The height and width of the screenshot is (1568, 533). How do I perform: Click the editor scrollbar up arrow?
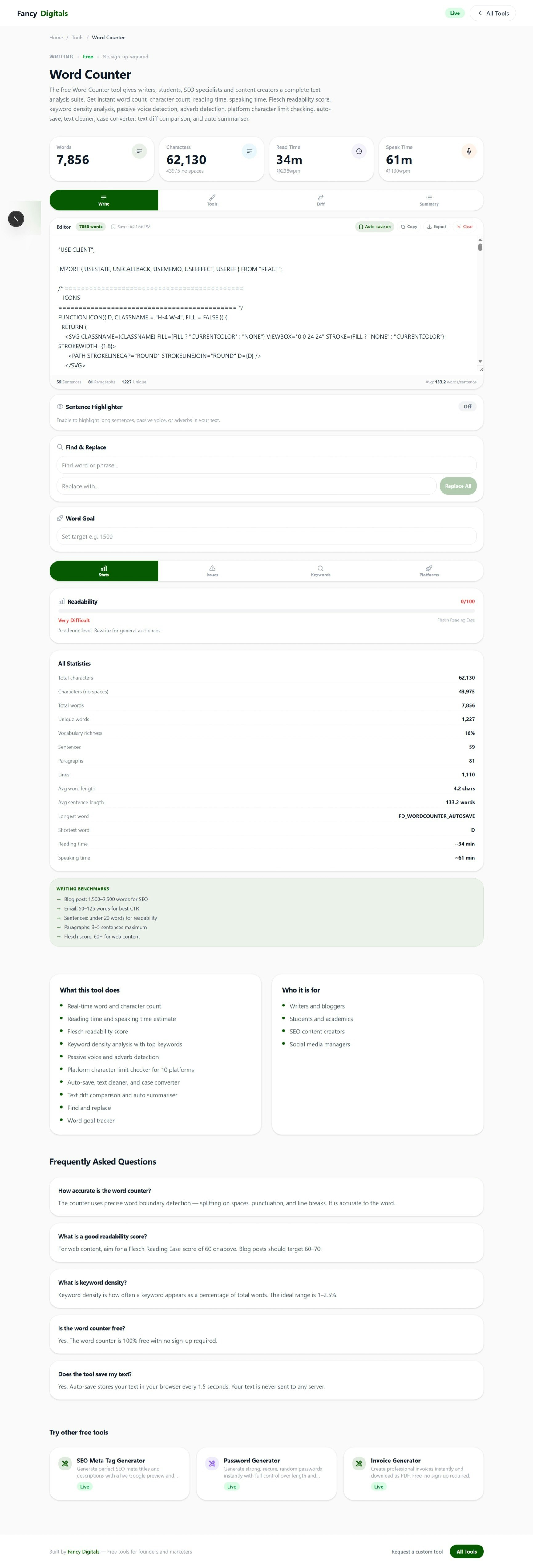[x=480, y=240]
